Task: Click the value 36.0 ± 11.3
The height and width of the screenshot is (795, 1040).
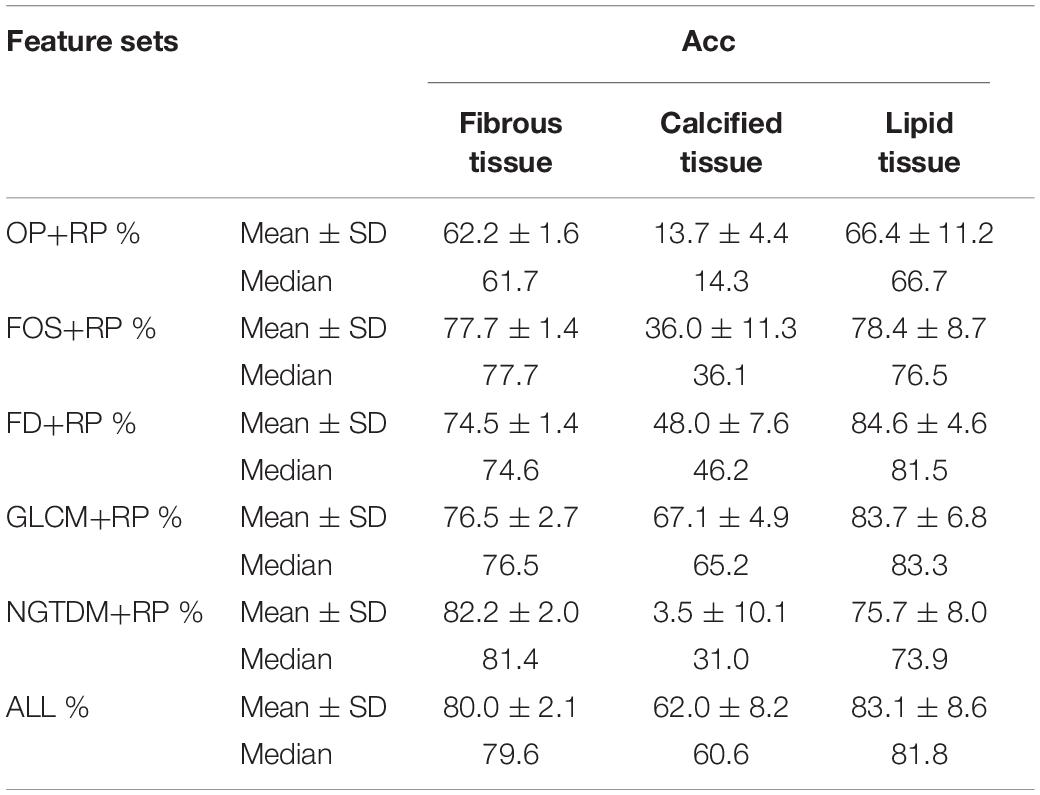Action: (x=721, y=328)
